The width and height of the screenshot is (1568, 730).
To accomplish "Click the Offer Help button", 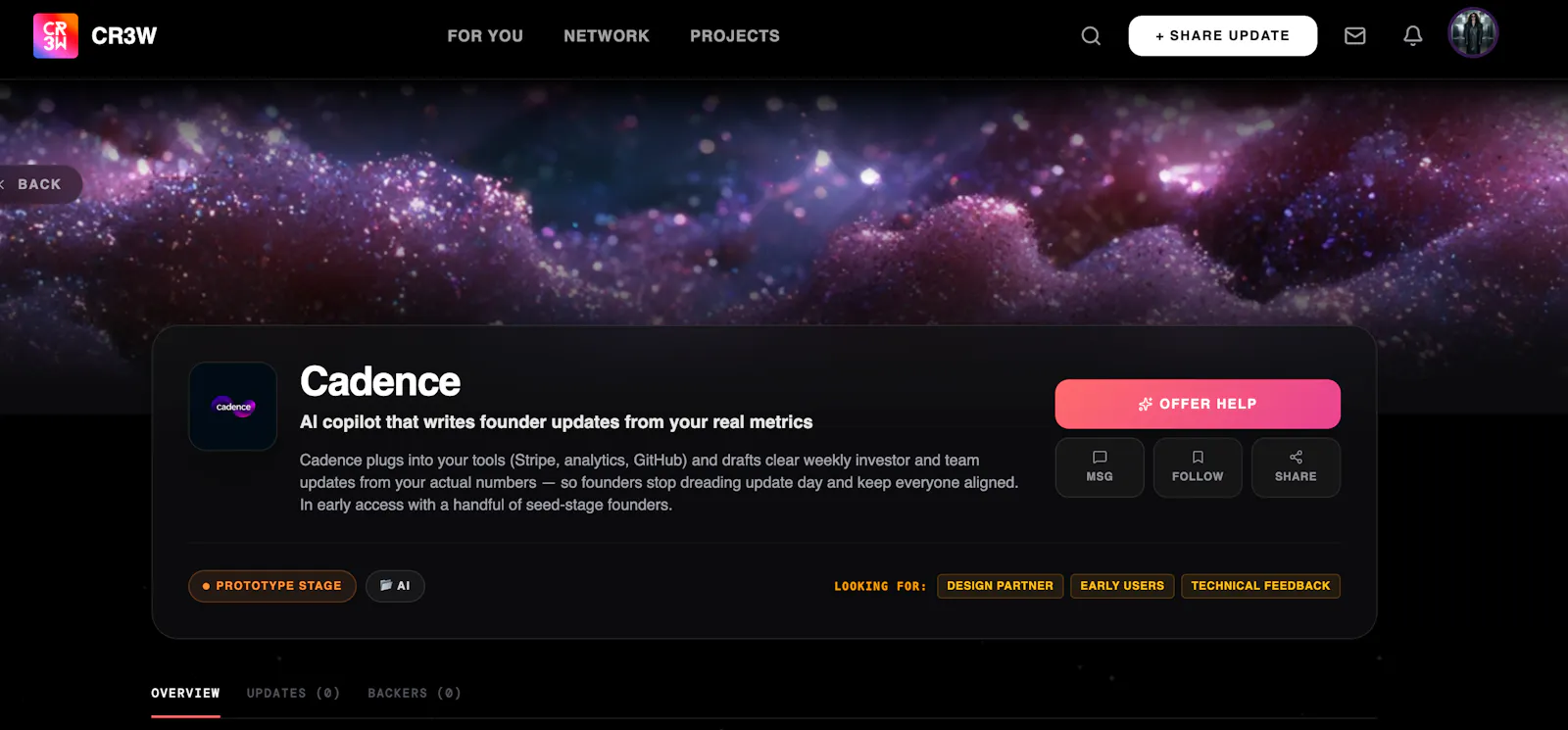I will pos(1198,404).
